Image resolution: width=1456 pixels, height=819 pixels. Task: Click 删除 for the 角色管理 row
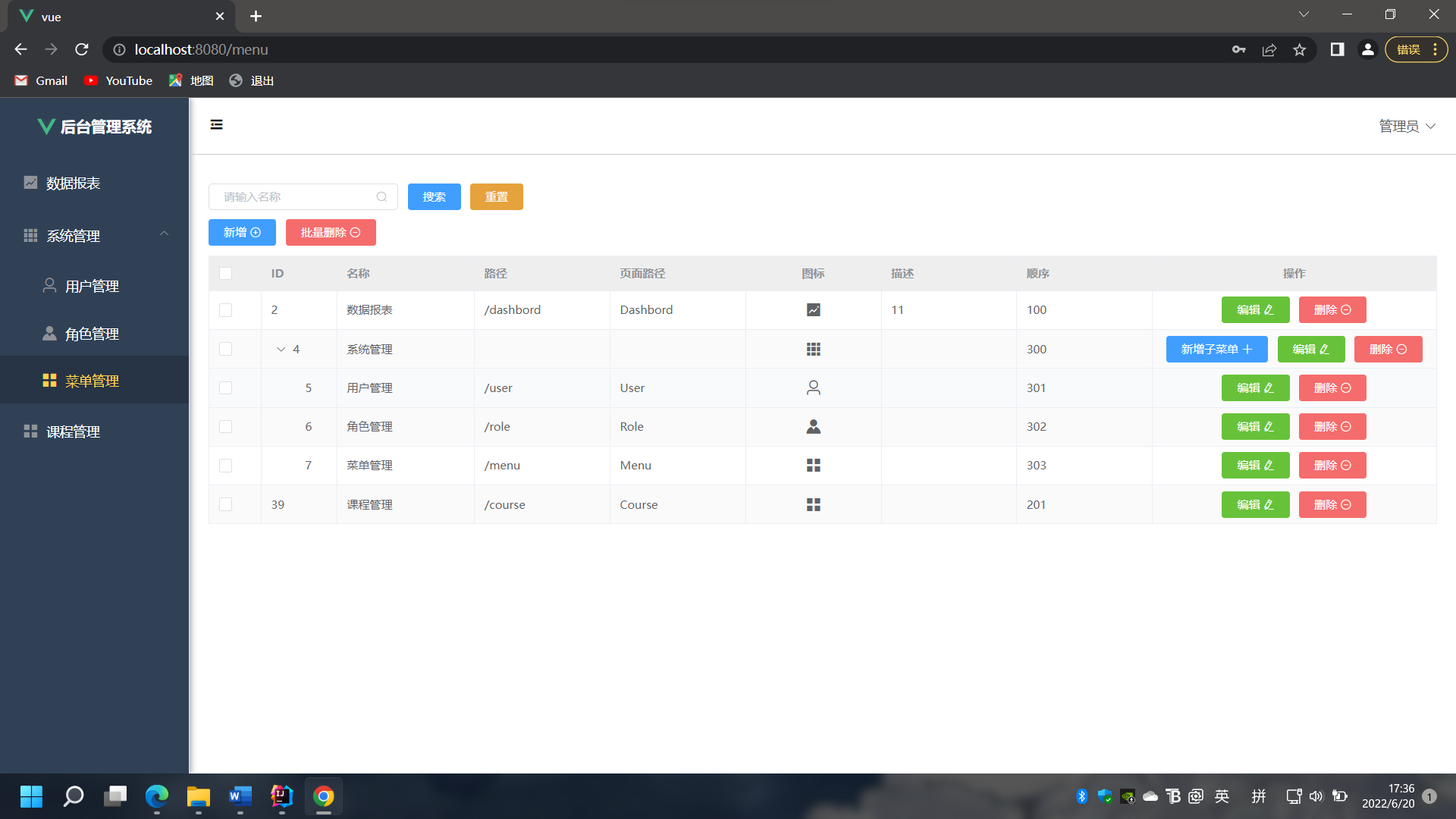coord(1332,426)
